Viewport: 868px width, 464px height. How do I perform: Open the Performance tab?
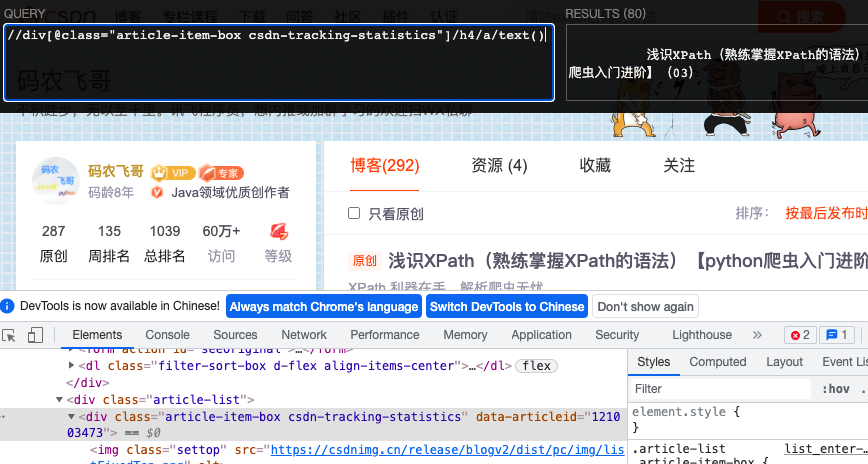(x=385, y=335)
